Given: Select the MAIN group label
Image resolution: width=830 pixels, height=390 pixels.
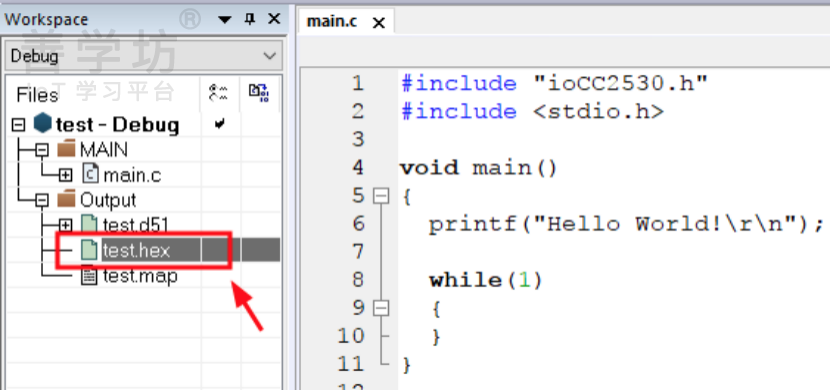Looking at the screenshot, I should pos(104,150).
